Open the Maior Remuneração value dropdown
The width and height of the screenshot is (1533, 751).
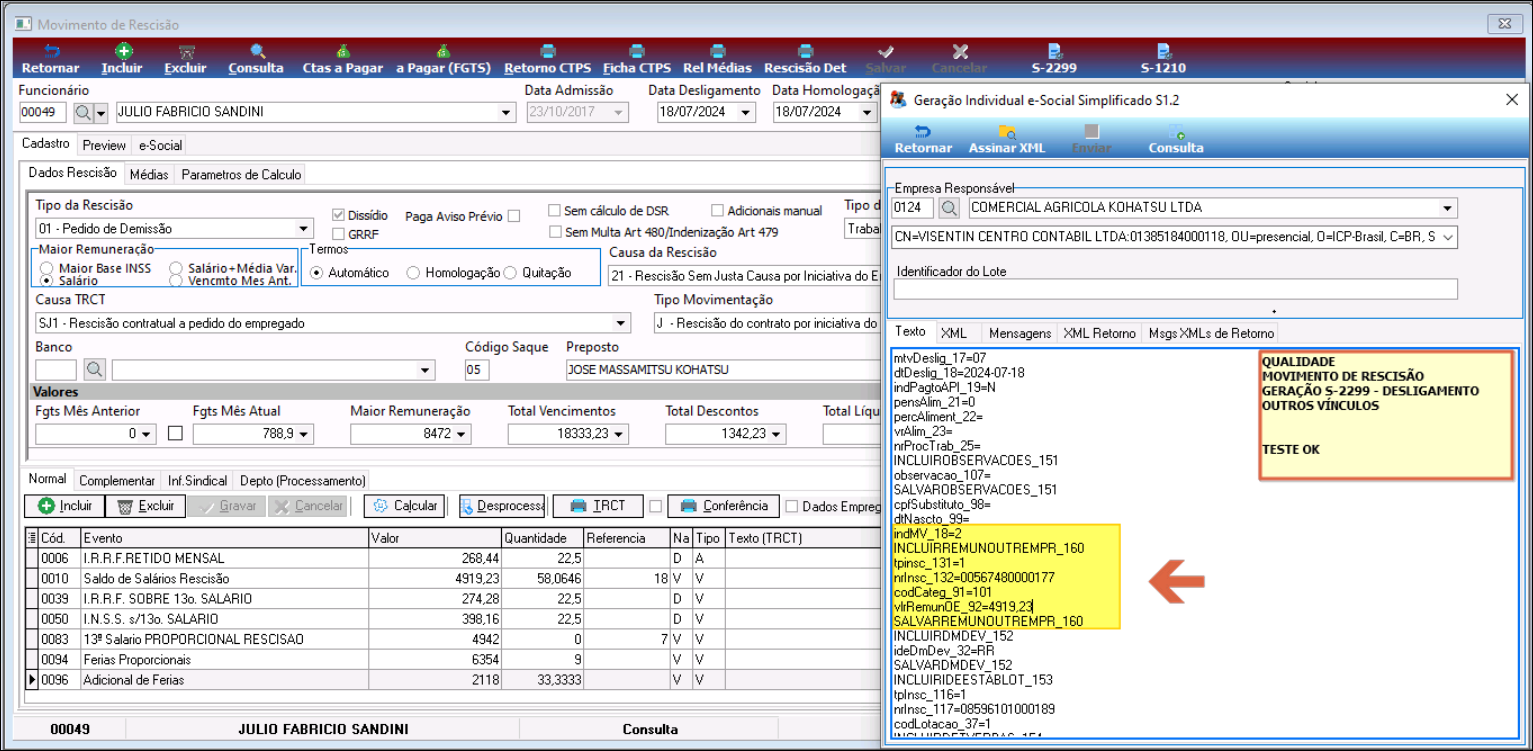[x=463, y=434]
